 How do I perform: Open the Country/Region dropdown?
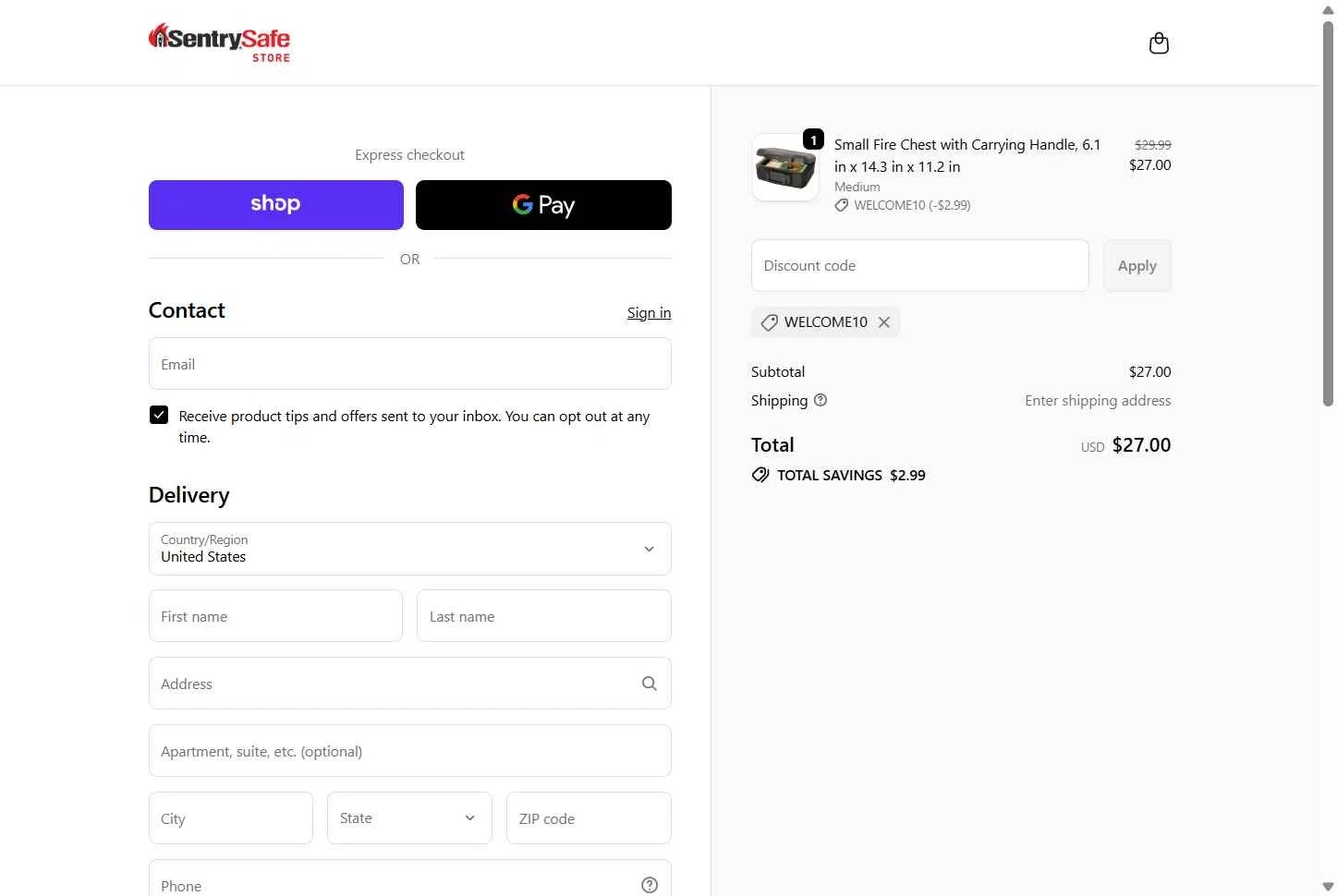click(410, 549)
